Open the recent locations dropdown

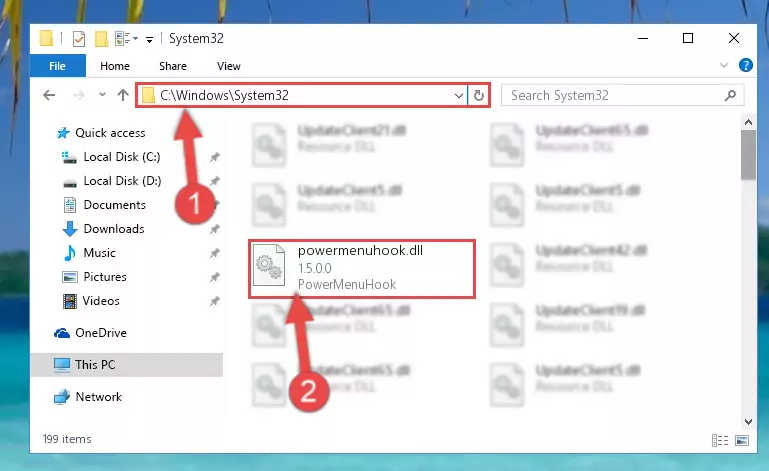[102, 94]
